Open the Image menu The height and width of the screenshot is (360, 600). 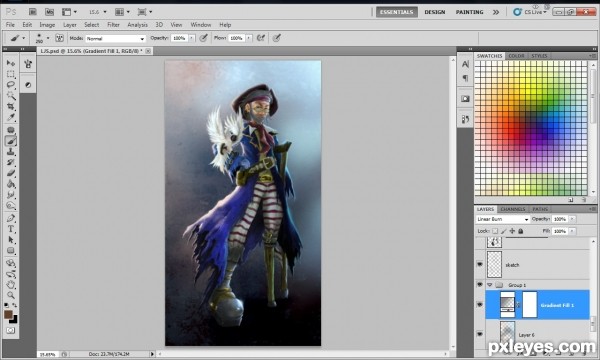(47, 25)
